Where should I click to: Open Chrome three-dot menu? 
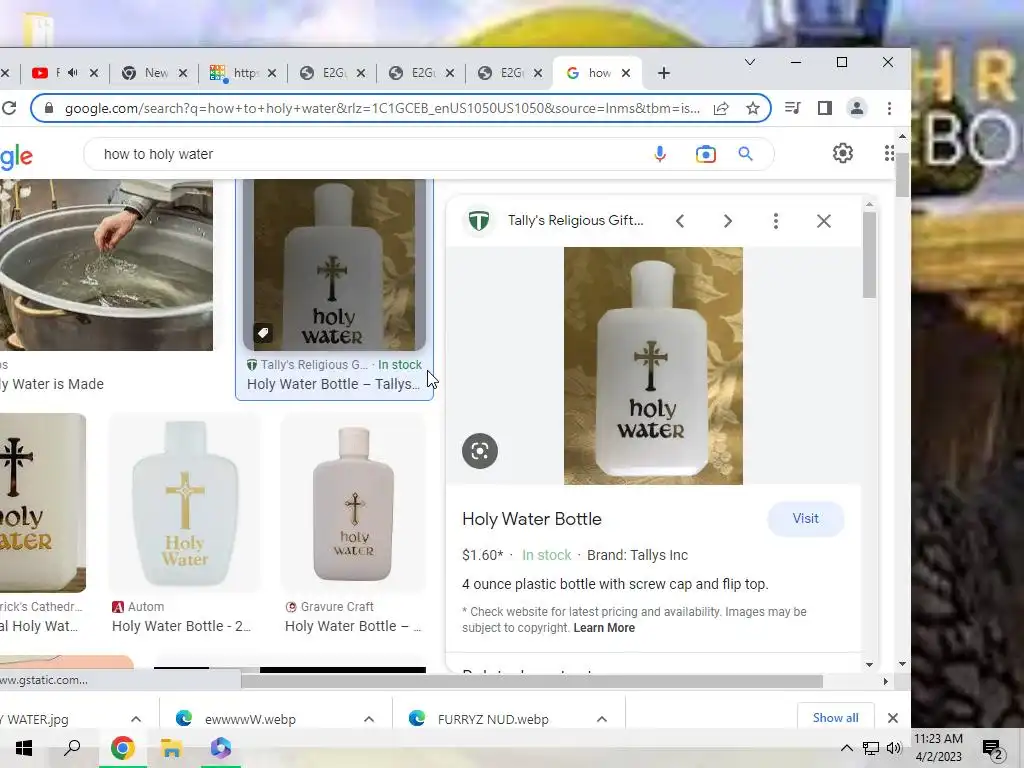pos(889,108)
